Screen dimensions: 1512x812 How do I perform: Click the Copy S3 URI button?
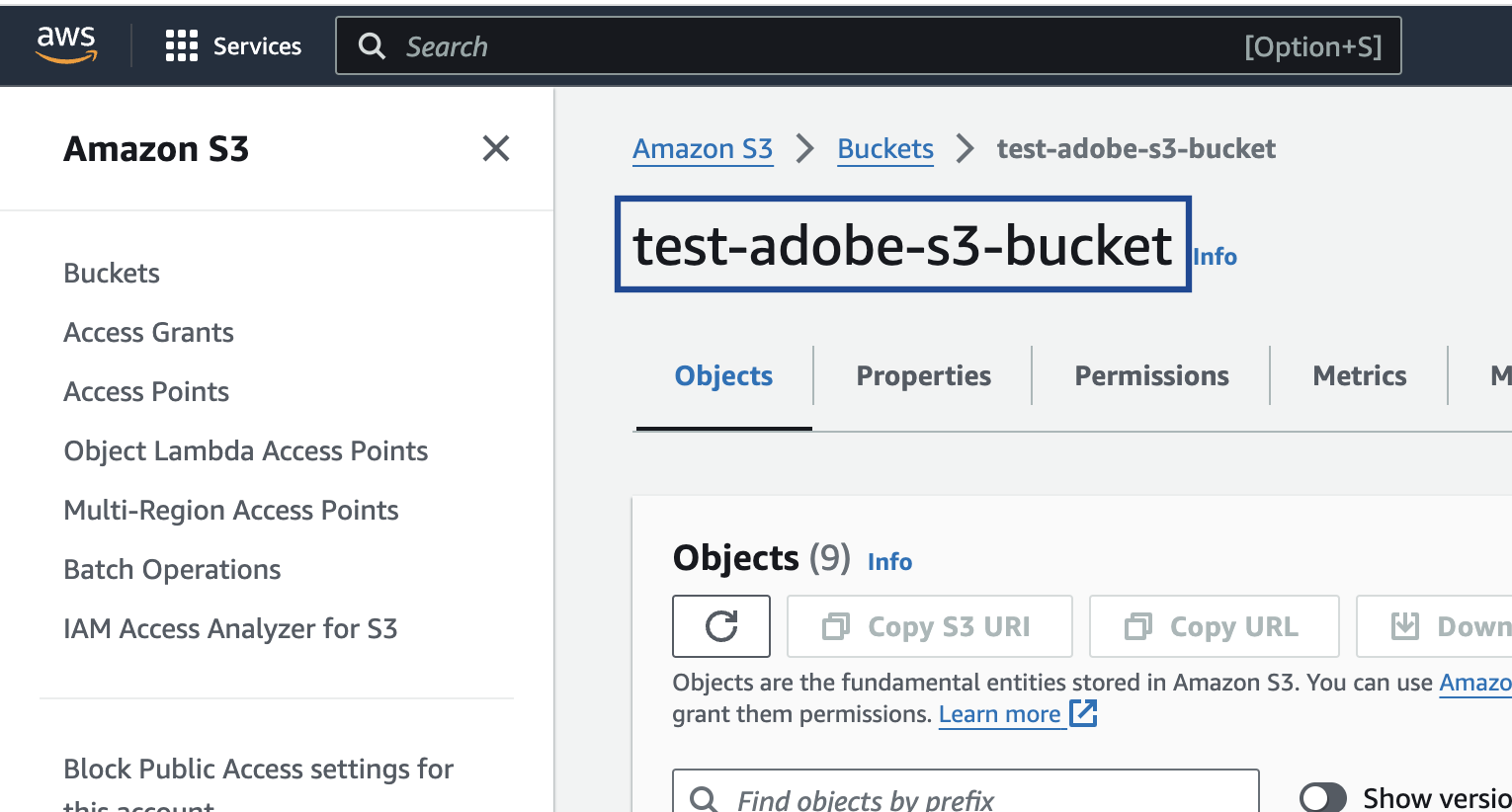929,626
